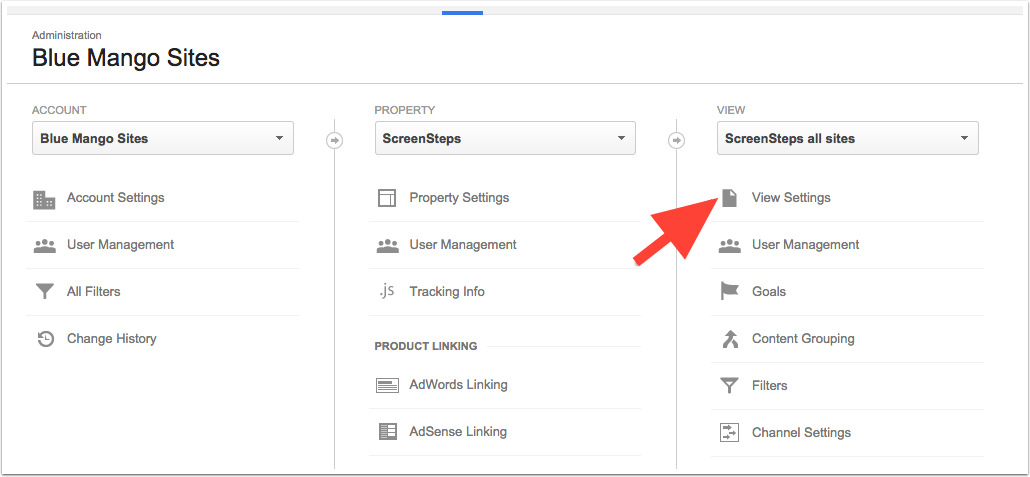Click the Account Settings building icon

[44, 199]
